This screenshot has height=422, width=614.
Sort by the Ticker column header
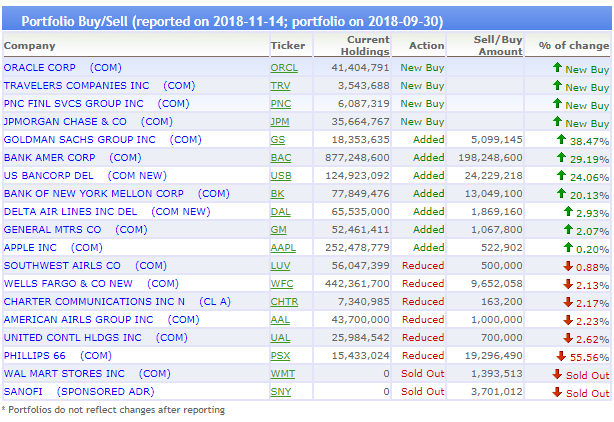pyautogui.click(x=288, y=46)
